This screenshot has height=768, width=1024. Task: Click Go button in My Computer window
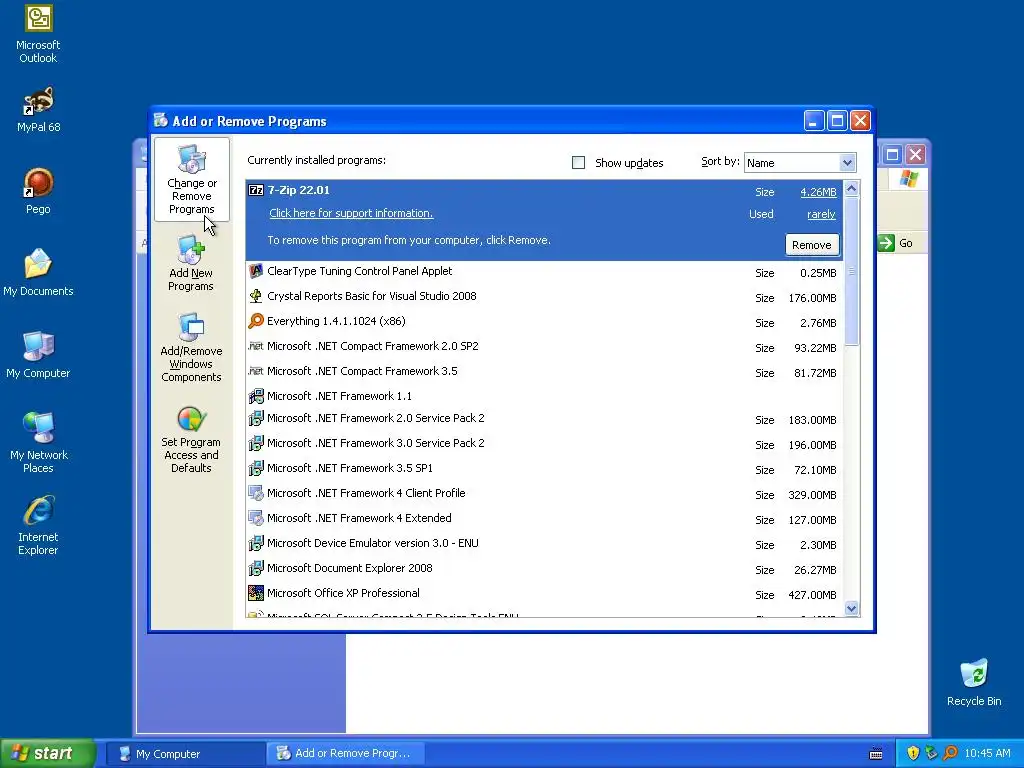(x=896, y=243)
